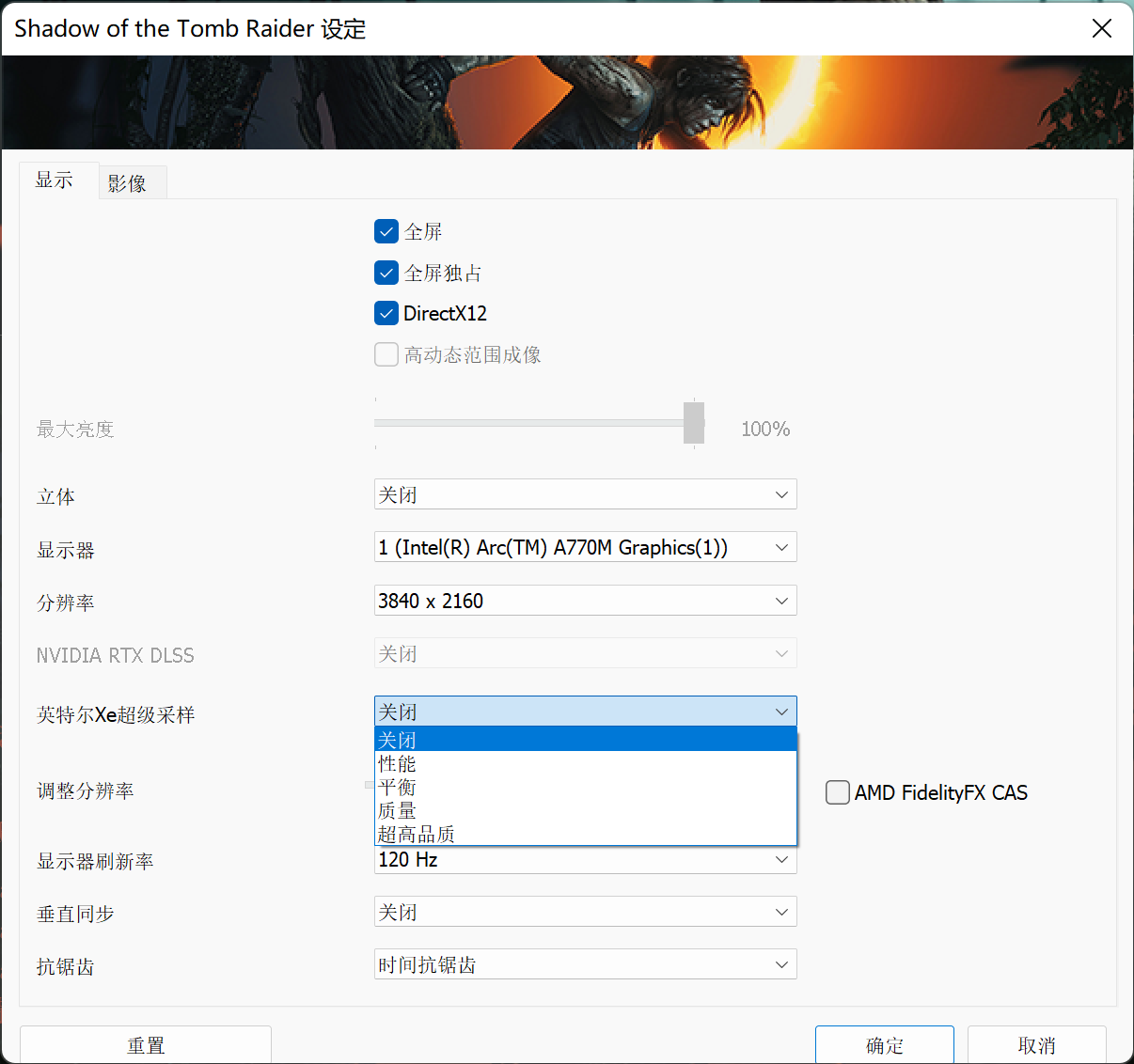Click the 垂直同步 label
This screenshot has height=1064, width=1134.
(x=75, y=915)
